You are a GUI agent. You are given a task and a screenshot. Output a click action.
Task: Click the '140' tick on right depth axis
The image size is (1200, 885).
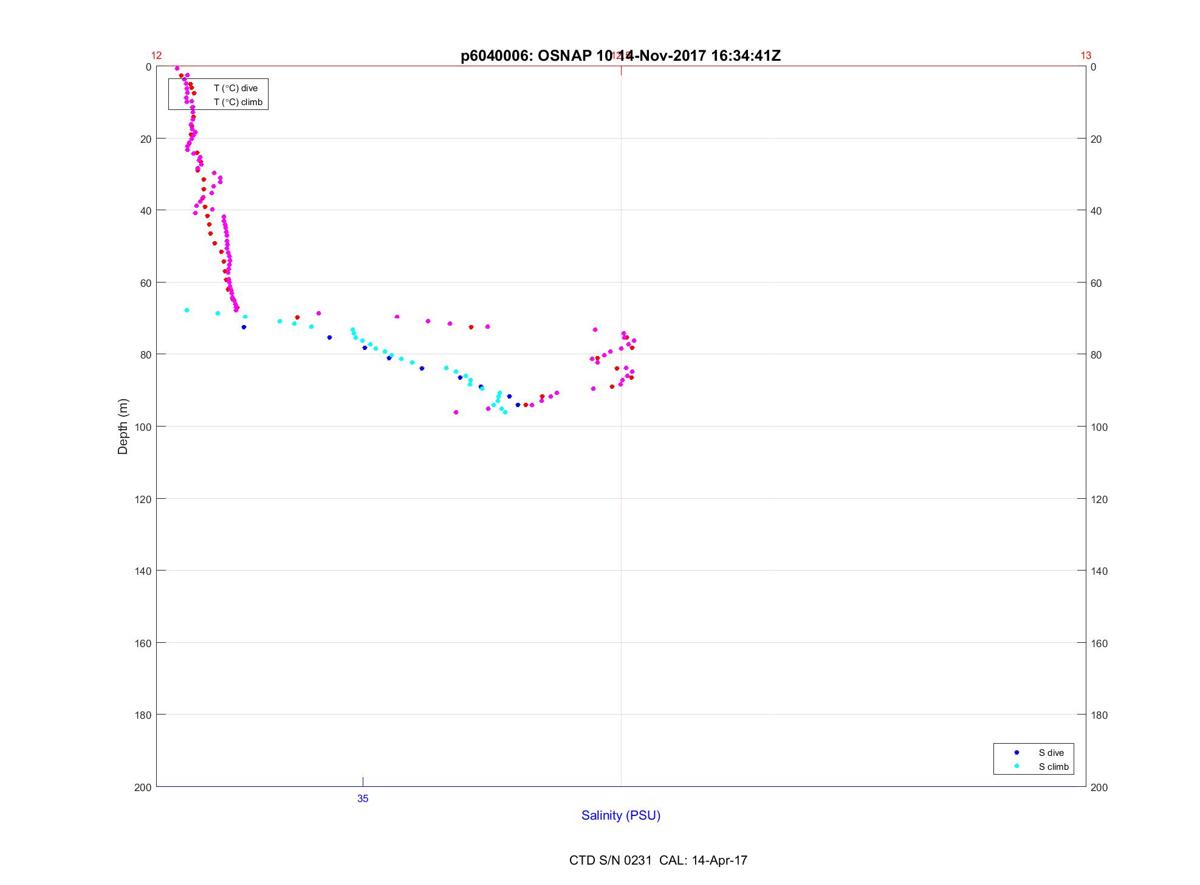1100,571
